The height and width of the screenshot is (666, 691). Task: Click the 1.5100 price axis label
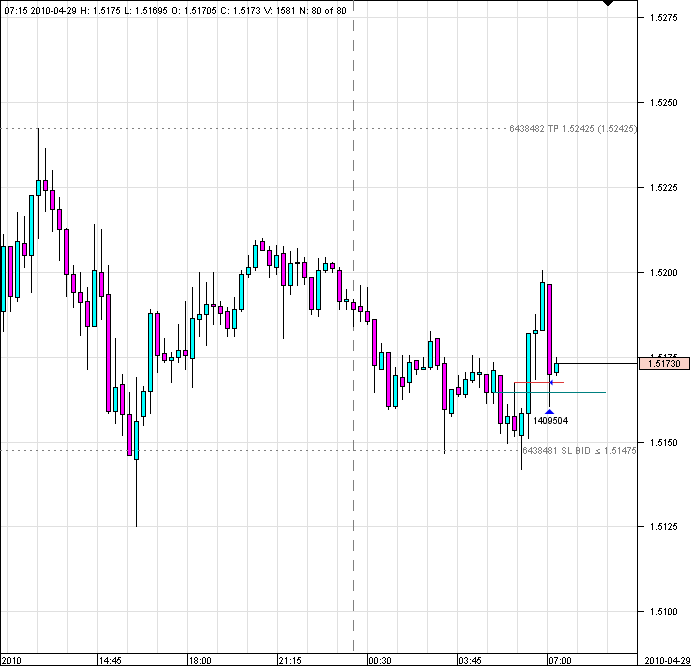[x=664, y=612]
